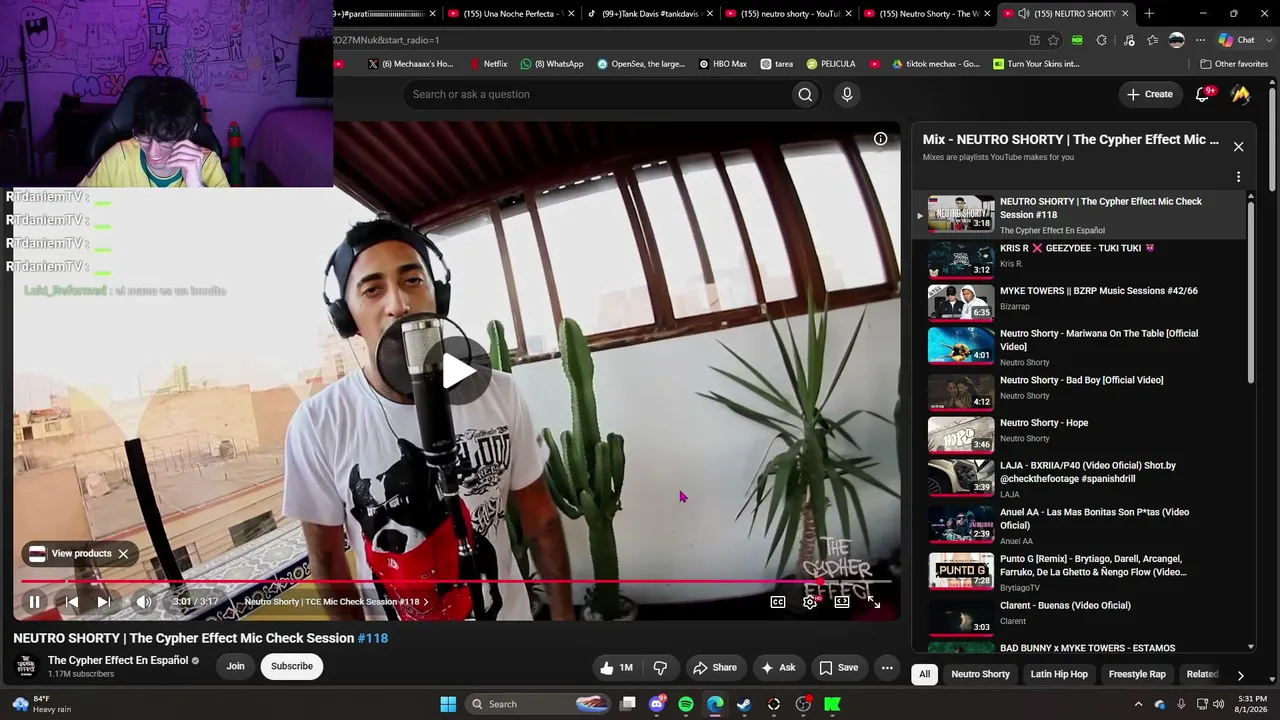The height and width of the screenshot is (720, 1280).
Task: Open The Cypher Effect En Español channel avatar
Action: (x=26, y=667)
